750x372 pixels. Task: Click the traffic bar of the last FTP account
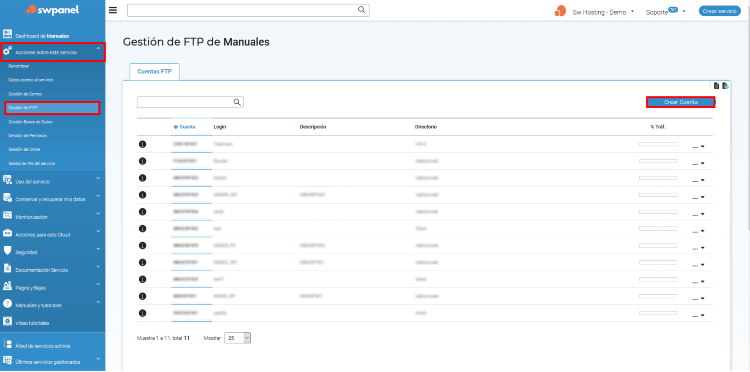pyautogui.click(x=658, y=313)
